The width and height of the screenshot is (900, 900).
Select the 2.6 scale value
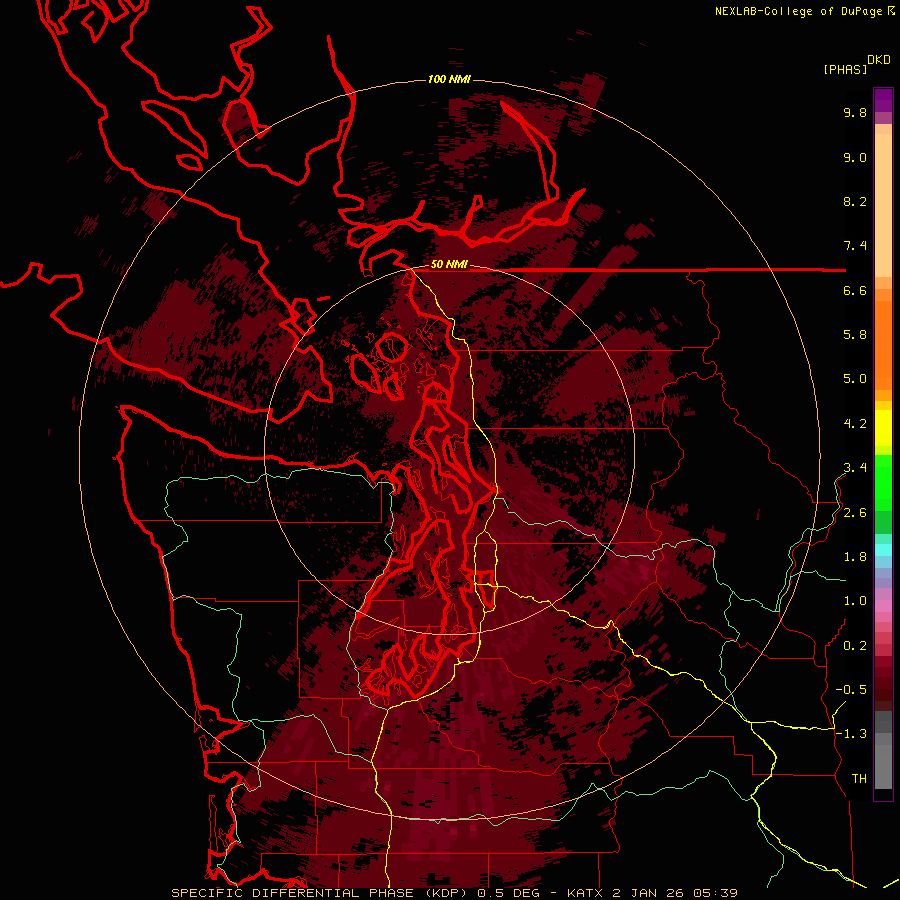coord(855,513)
